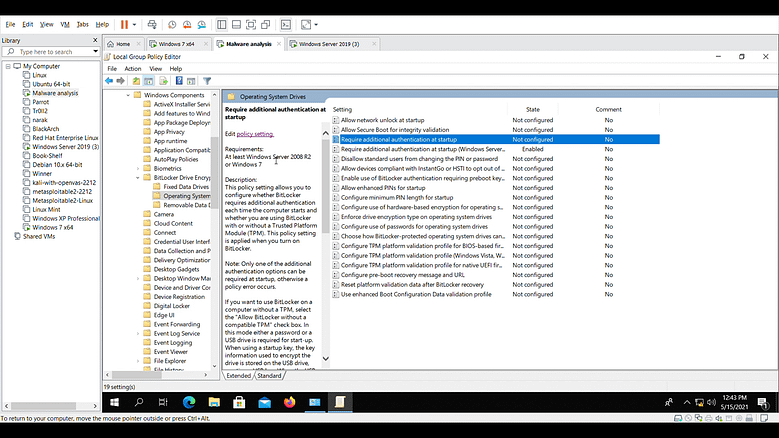Pause the virtual machine
The width and height of the screenshot is (779, 438).
[124, 24]
